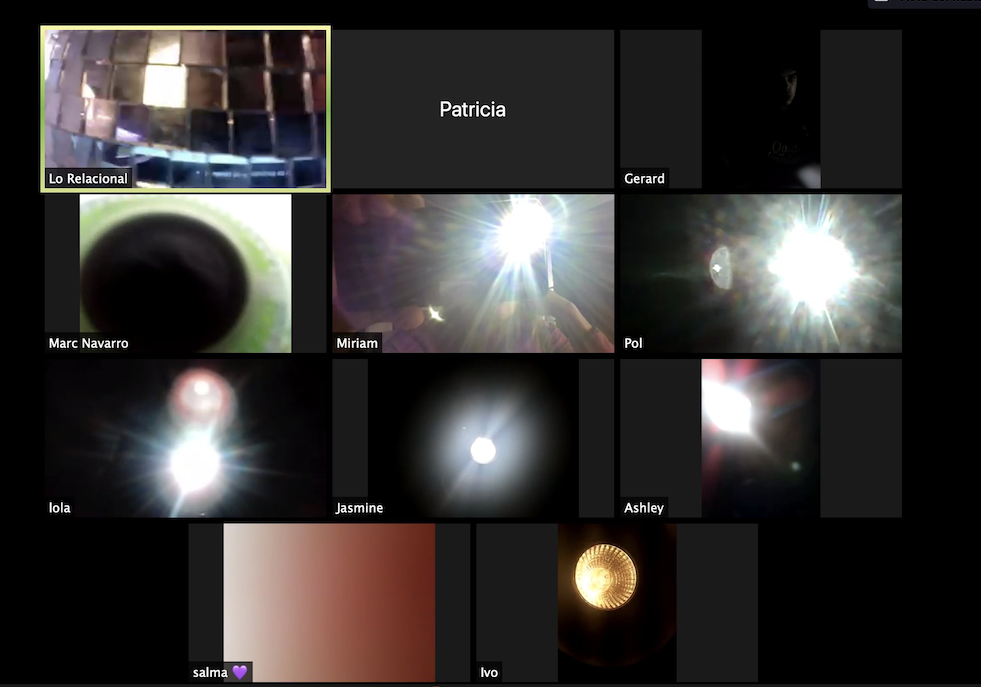Click the "Jasmine" name label

(x=359, y=508)
